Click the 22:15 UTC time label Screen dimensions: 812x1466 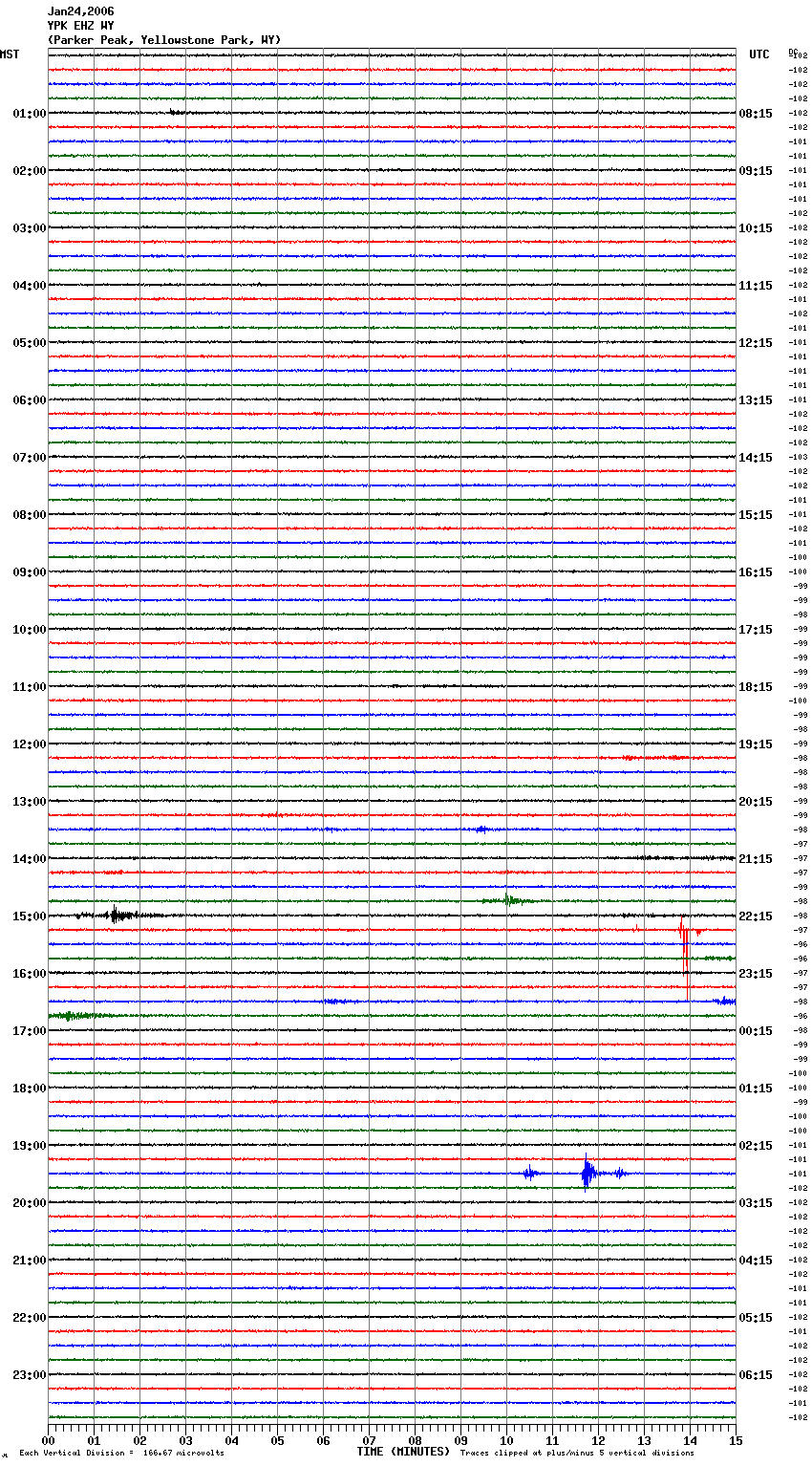(x=756, y=916)
